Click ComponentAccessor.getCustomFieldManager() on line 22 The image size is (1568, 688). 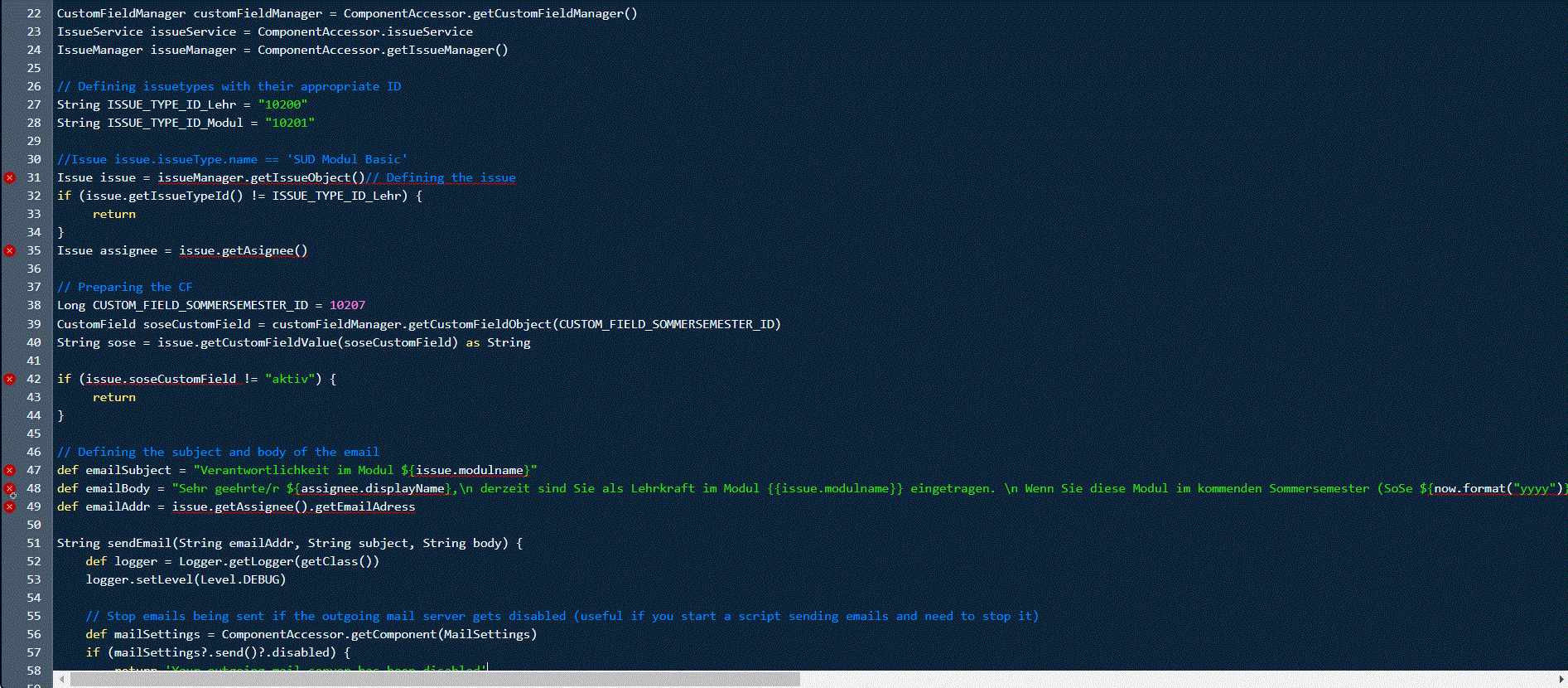coord(490,13)
